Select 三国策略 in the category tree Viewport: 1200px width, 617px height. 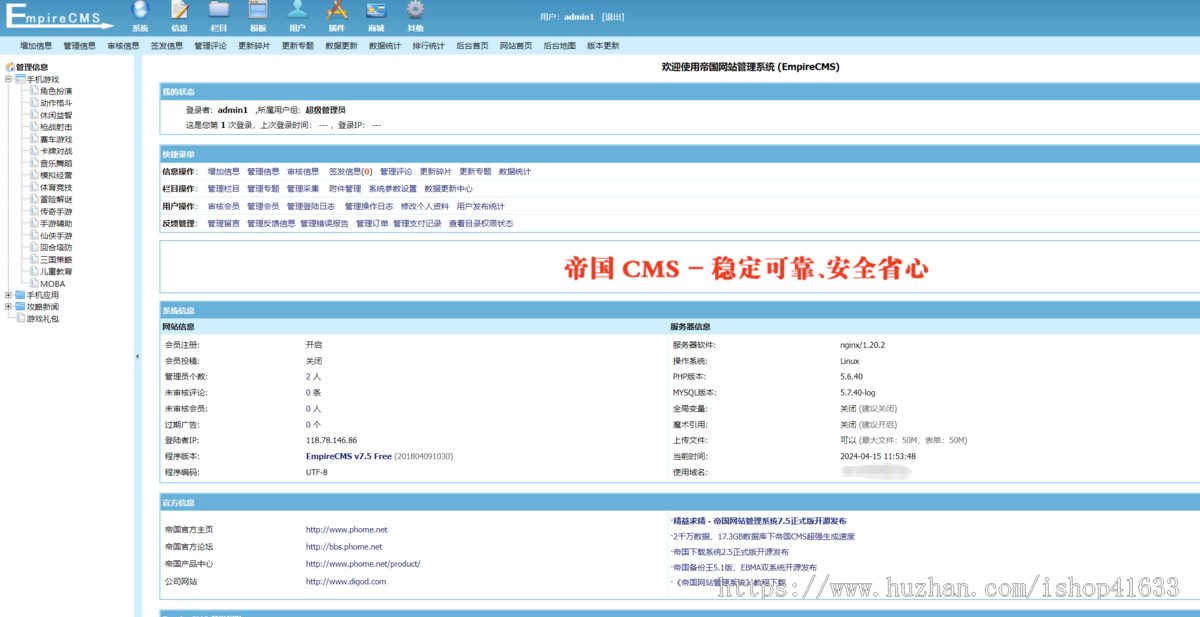coord(56,259)
